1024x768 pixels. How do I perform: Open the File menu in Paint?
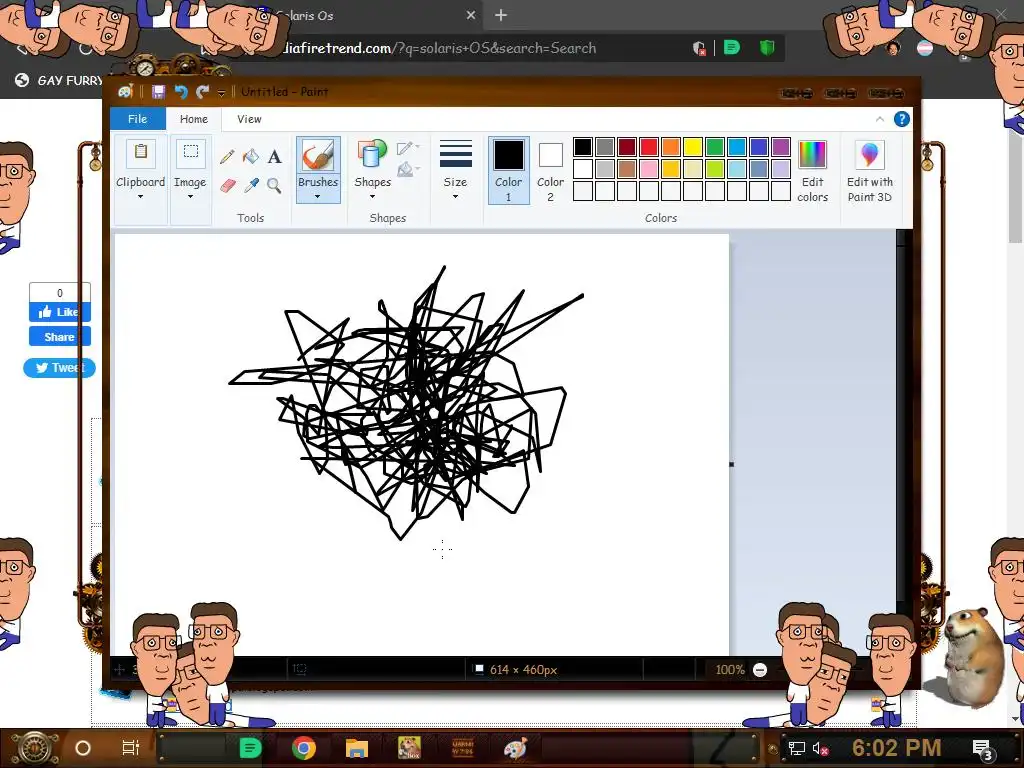(137, 119)
